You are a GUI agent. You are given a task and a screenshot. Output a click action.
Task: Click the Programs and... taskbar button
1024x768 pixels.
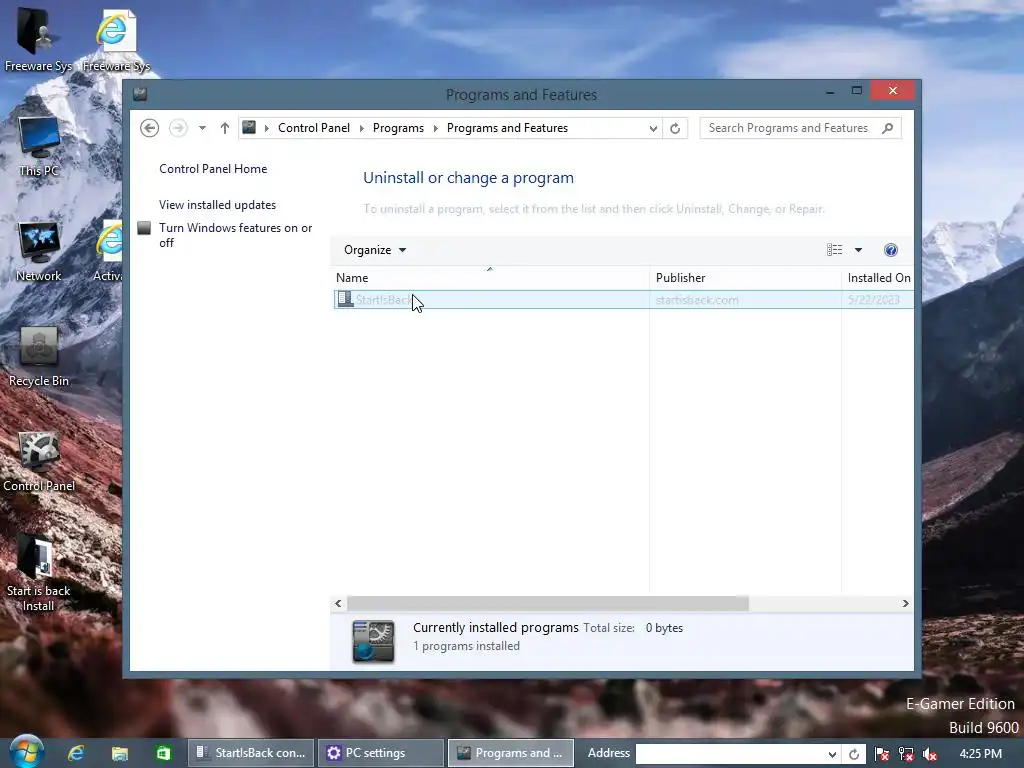coord(511,753)
